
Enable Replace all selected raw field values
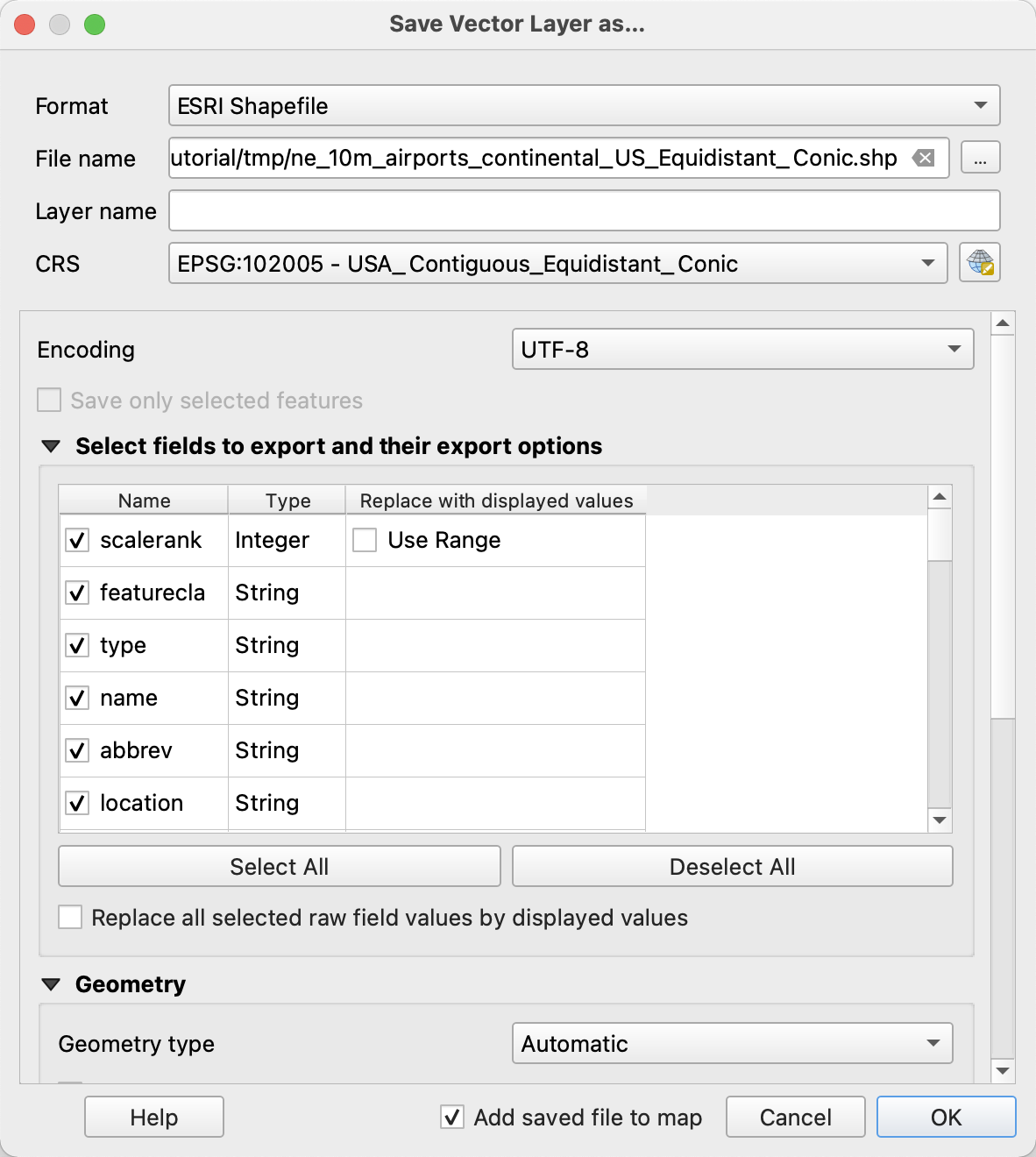tap(70, 918)
